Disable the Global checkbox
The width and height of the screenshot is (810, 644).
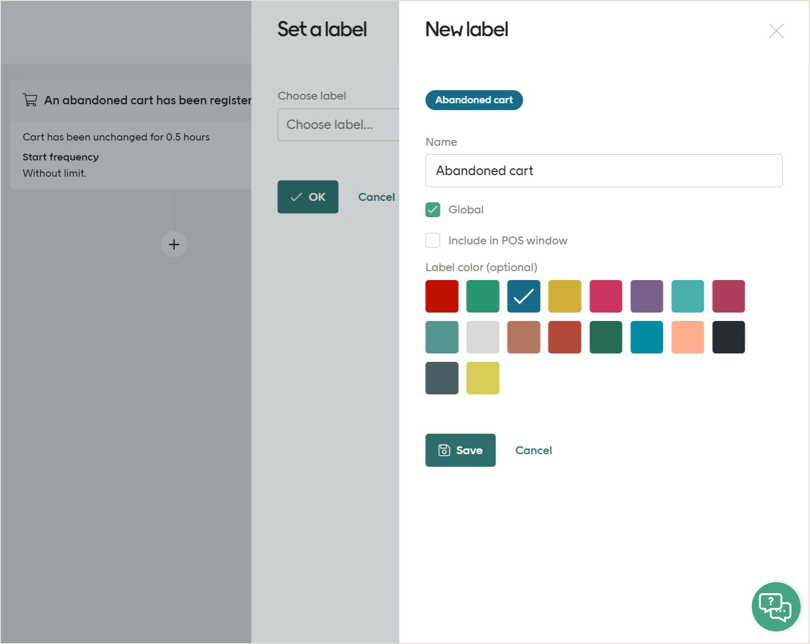[433, 210]
